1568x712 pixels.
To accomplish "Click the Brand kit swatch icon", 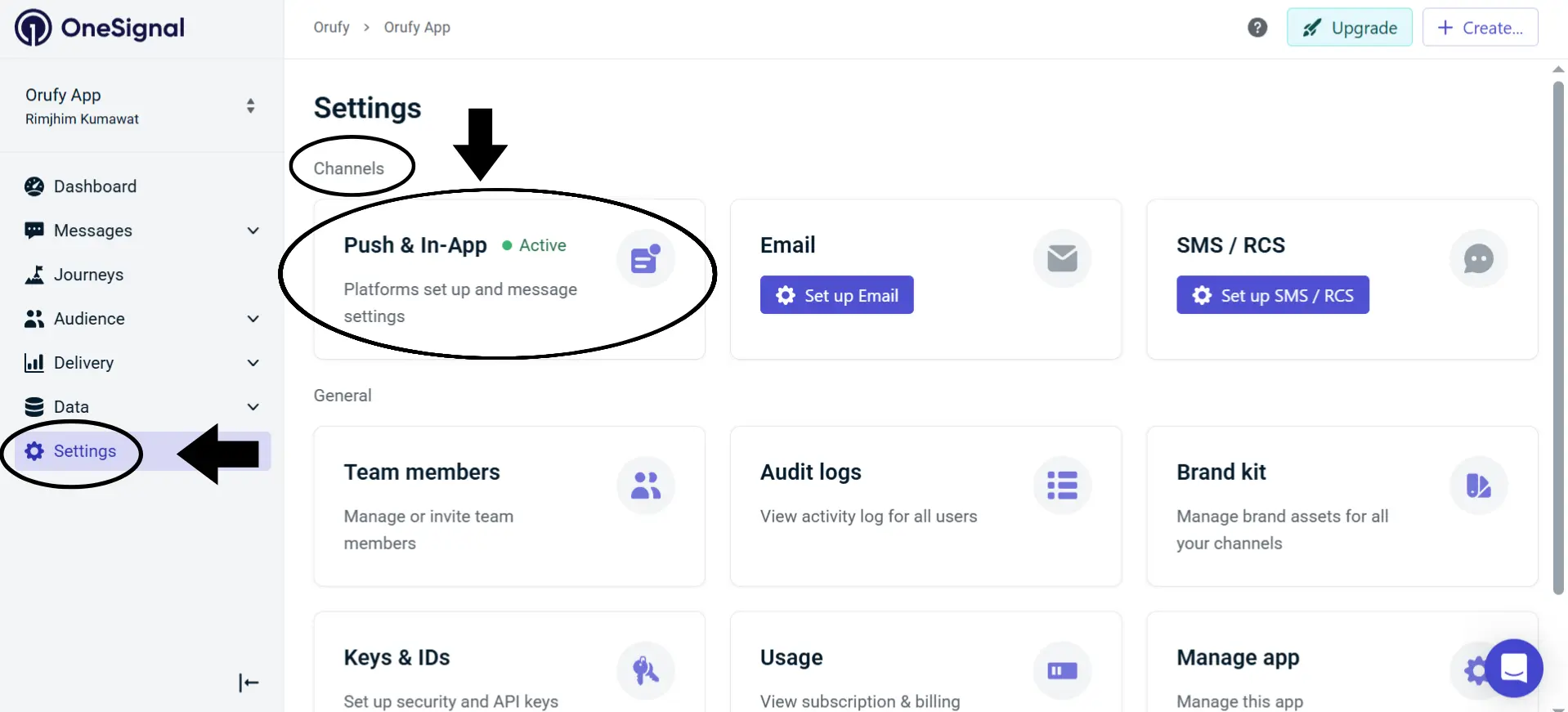I will (1478, 486).
